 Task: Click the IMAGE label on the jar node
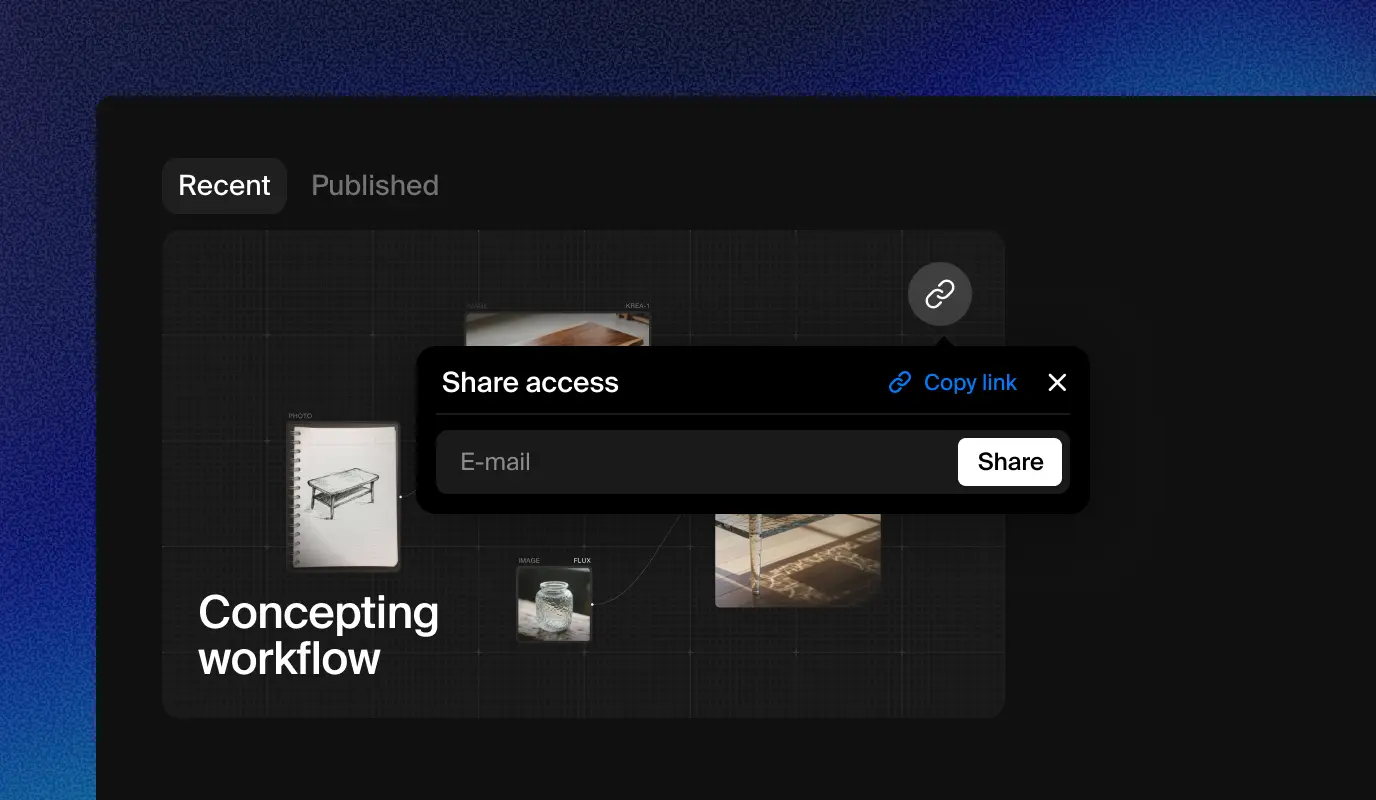tap(529, 560)
